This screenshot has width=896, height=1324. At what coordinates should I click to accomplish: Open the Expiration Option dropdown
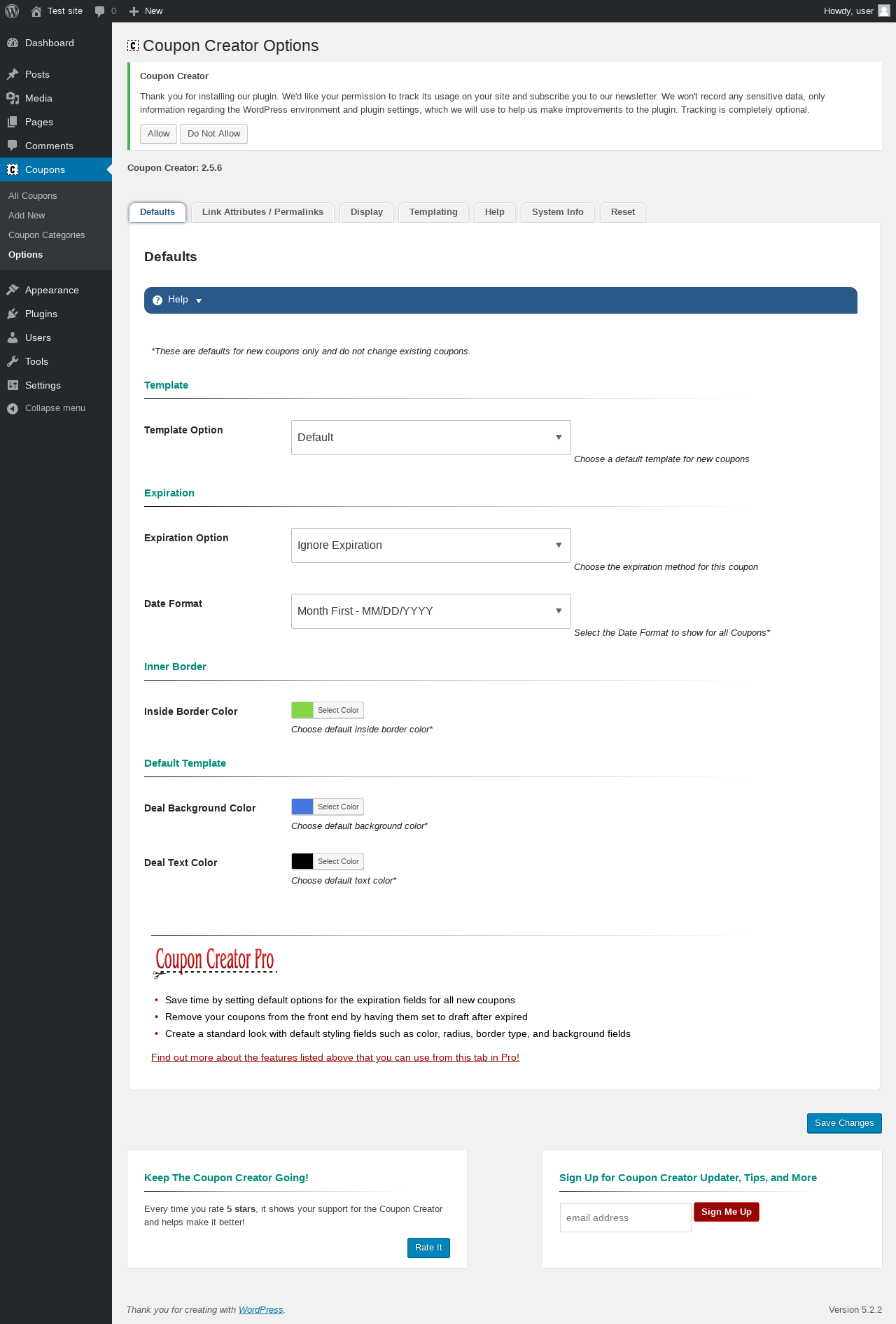(x=431, y=545)
